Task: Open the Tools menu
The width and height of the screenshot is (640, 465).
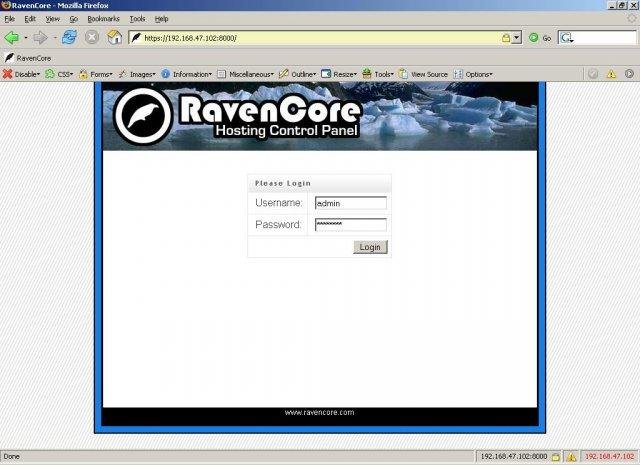Action: (x=137, y=19)
